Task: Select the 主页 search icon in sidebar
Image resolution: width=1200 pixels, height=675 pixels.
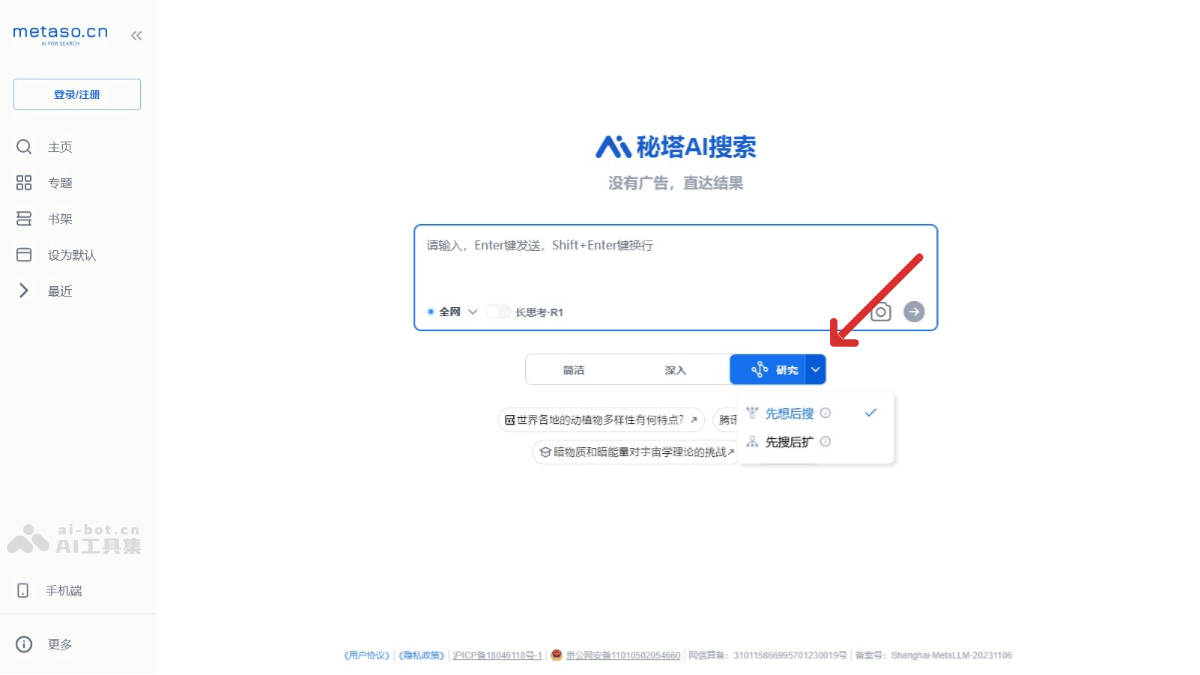Action: 24,146
